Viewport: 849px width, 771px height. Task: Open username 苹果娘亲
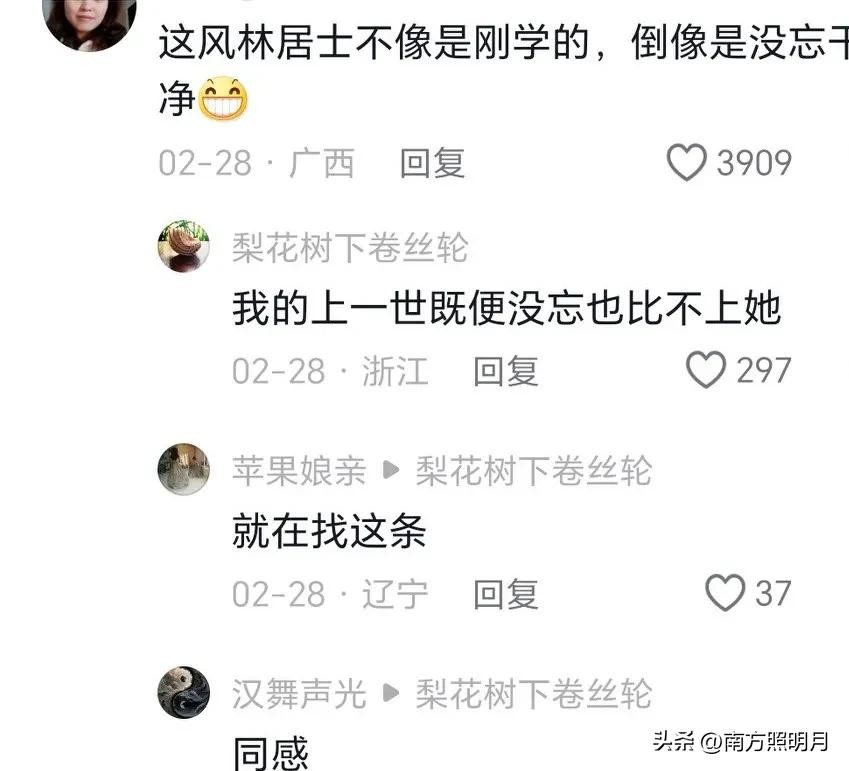tap(299, 471)
